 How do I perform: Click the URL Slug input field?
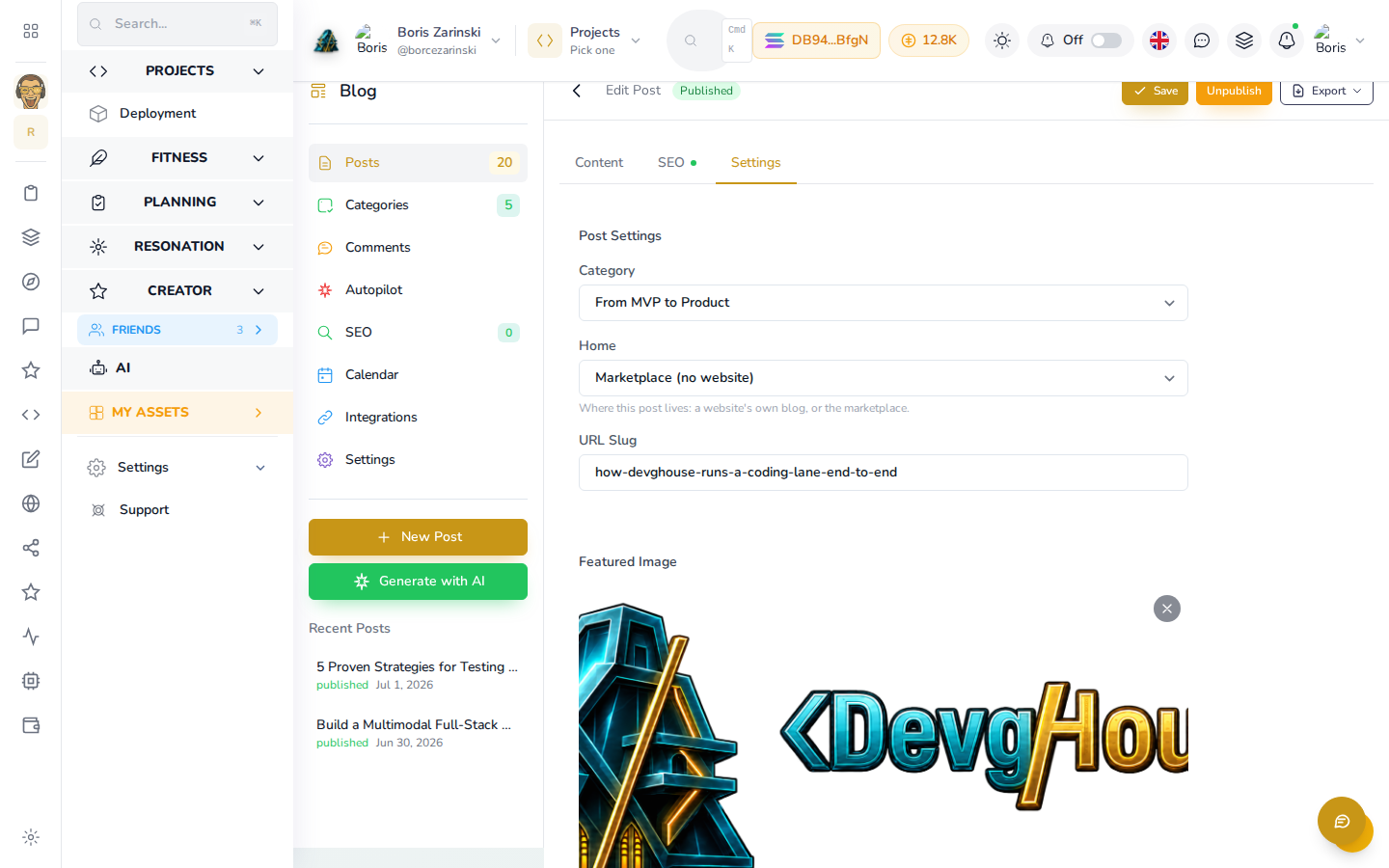(x=884, y=473)
